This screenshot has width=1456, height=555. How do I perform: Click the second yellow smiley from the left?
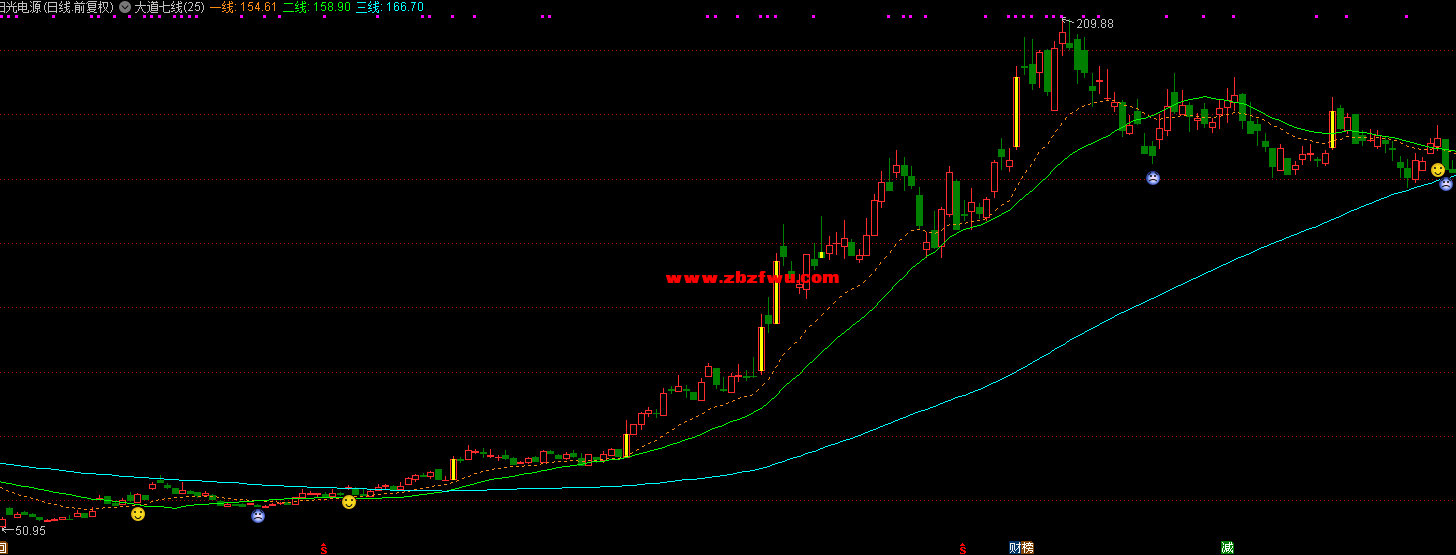click(x=349, y=502)
